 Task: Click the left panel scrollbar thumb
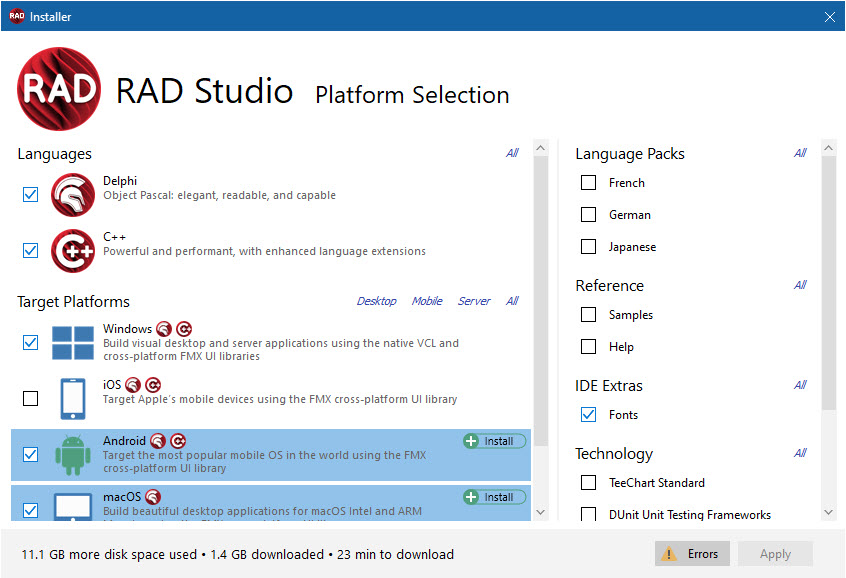(541, 301)
